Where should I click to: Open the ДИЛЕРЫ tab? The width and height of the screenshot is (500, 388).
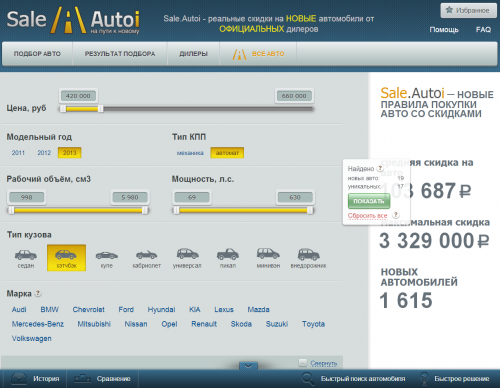pyautogui.click(x=193, y=54)
